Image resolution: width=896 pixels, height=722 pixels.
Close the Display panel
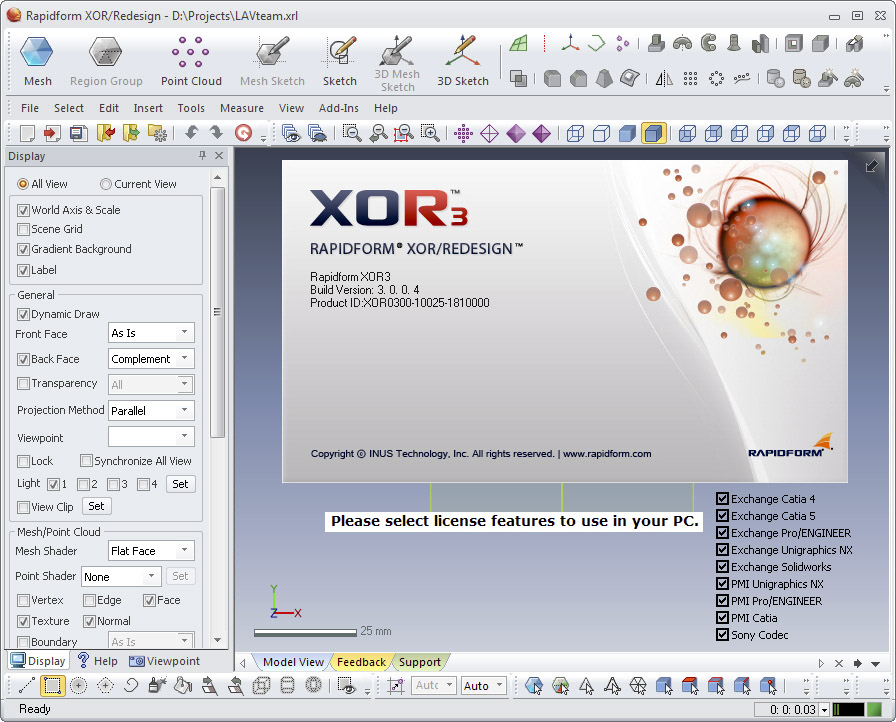219,155
